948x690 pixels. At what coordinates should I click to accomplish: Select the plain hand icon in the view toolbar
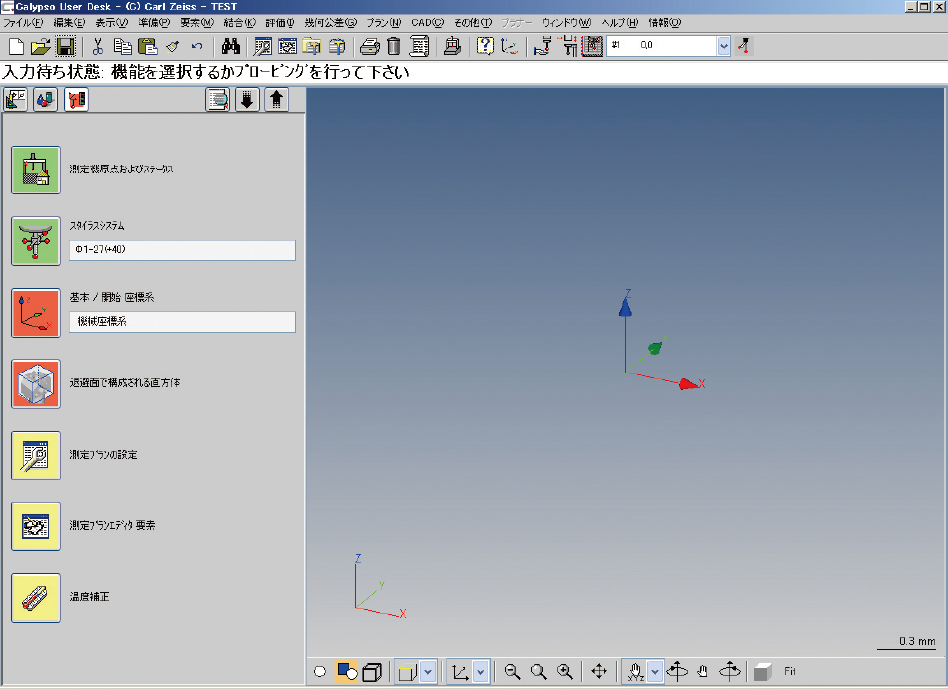[x=703, y=671]
